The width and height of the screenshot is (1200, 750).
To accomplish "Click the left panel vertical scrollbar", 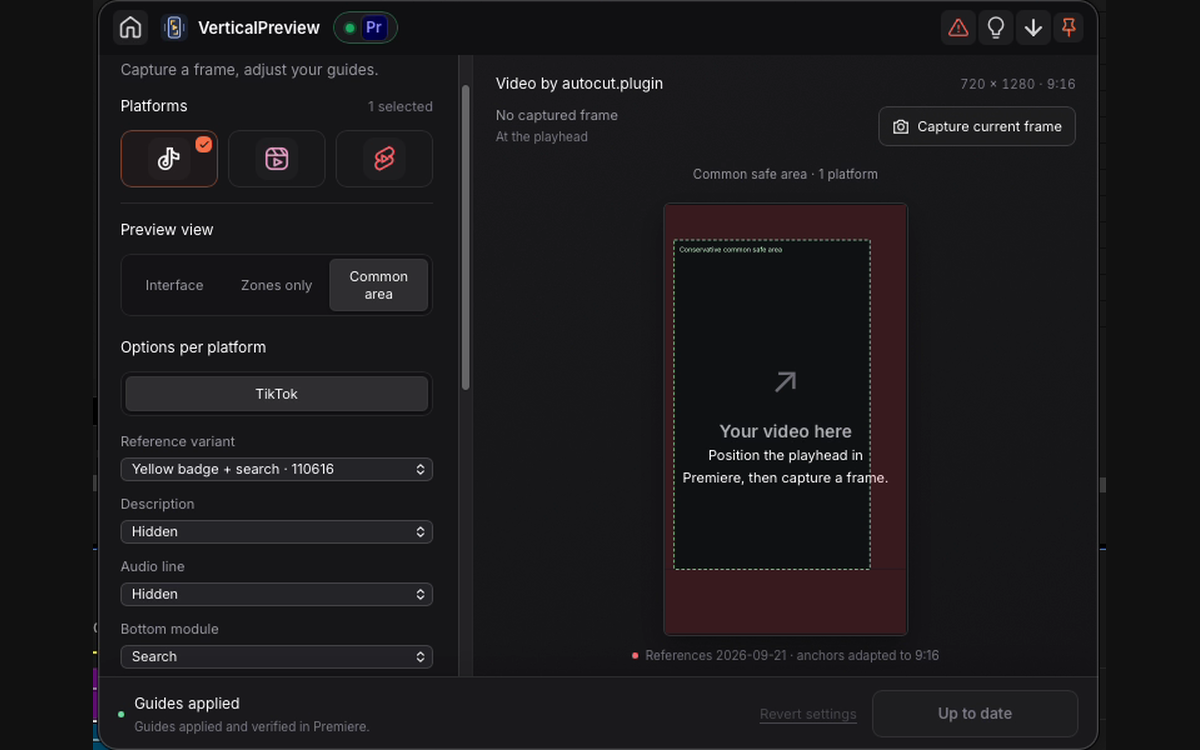I will coord(465,238).
